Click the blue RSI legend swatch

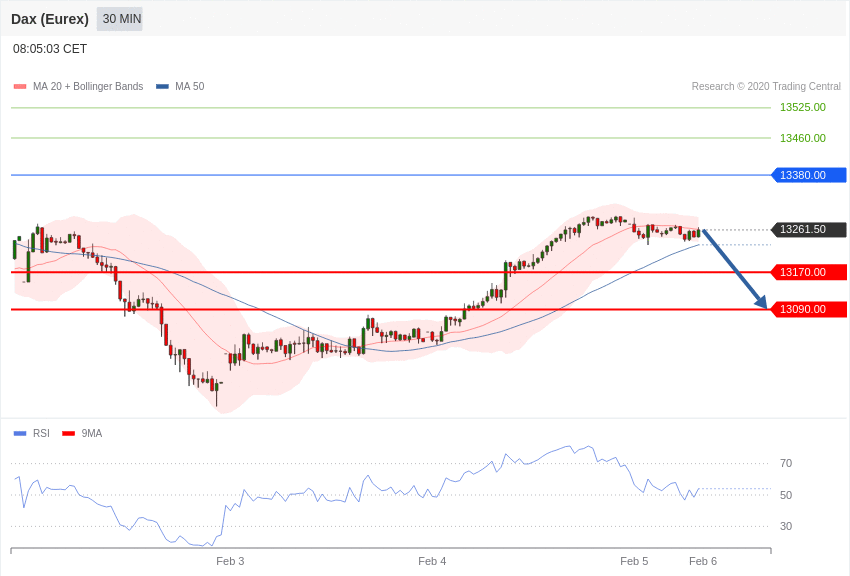(x=20, y=433)
